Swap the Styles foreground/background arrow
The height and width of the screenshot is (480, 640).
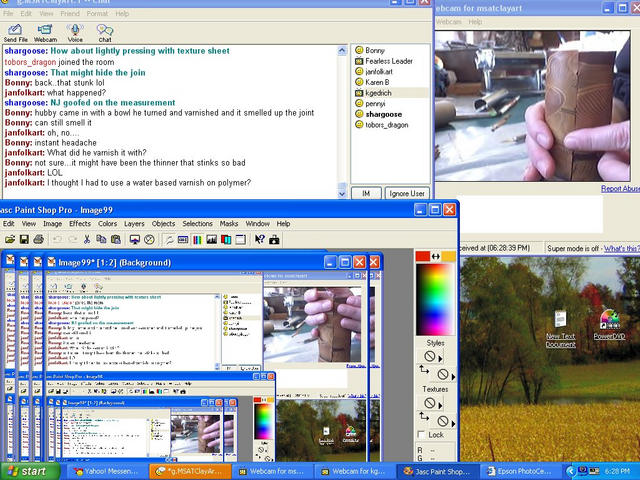[x=424, y=370]
